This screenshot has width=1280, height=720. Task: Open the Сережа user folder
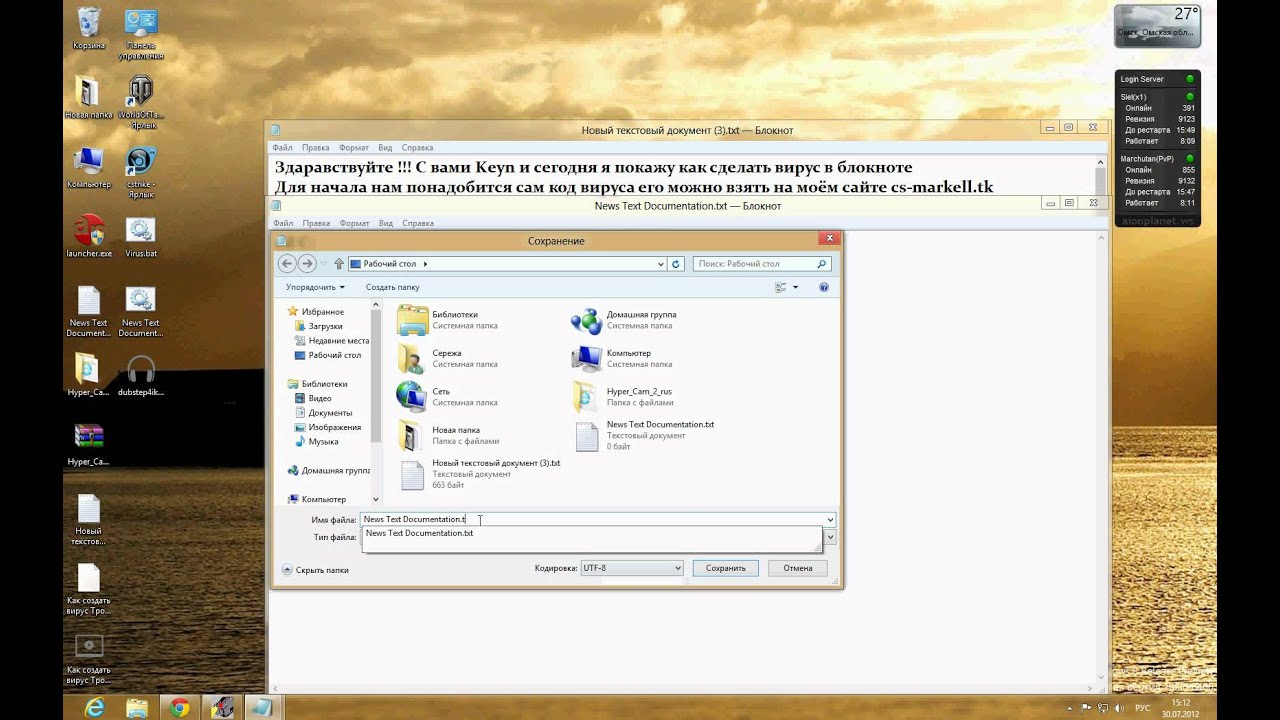447,358
